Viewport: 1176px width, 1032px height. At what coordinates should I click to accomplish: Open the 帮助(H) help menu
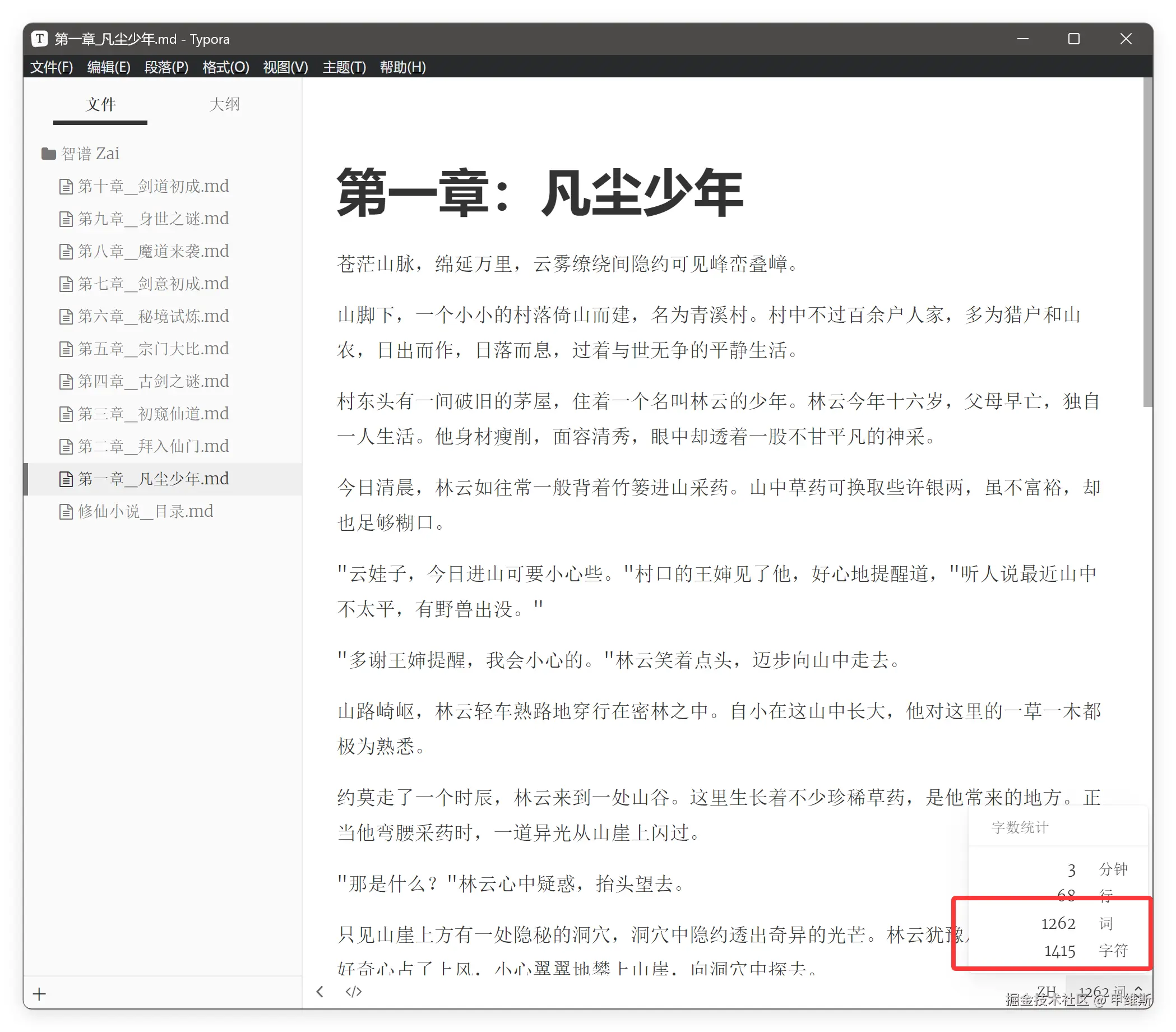[x=402, y=67]
